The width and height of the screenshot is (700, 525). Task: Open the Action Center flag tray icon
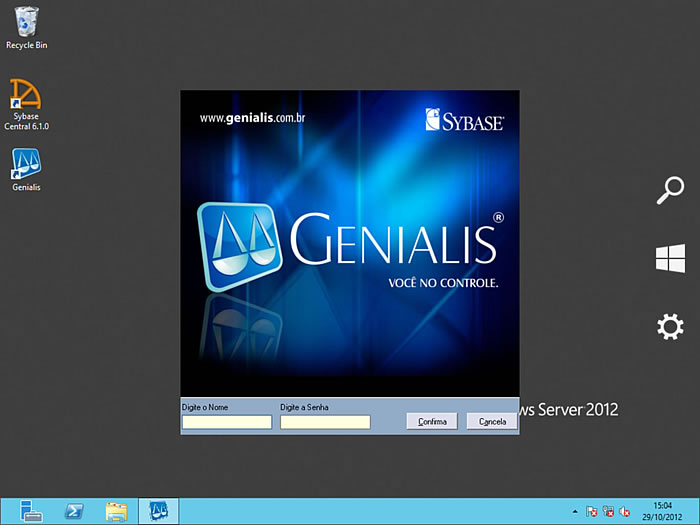point(592,512)
